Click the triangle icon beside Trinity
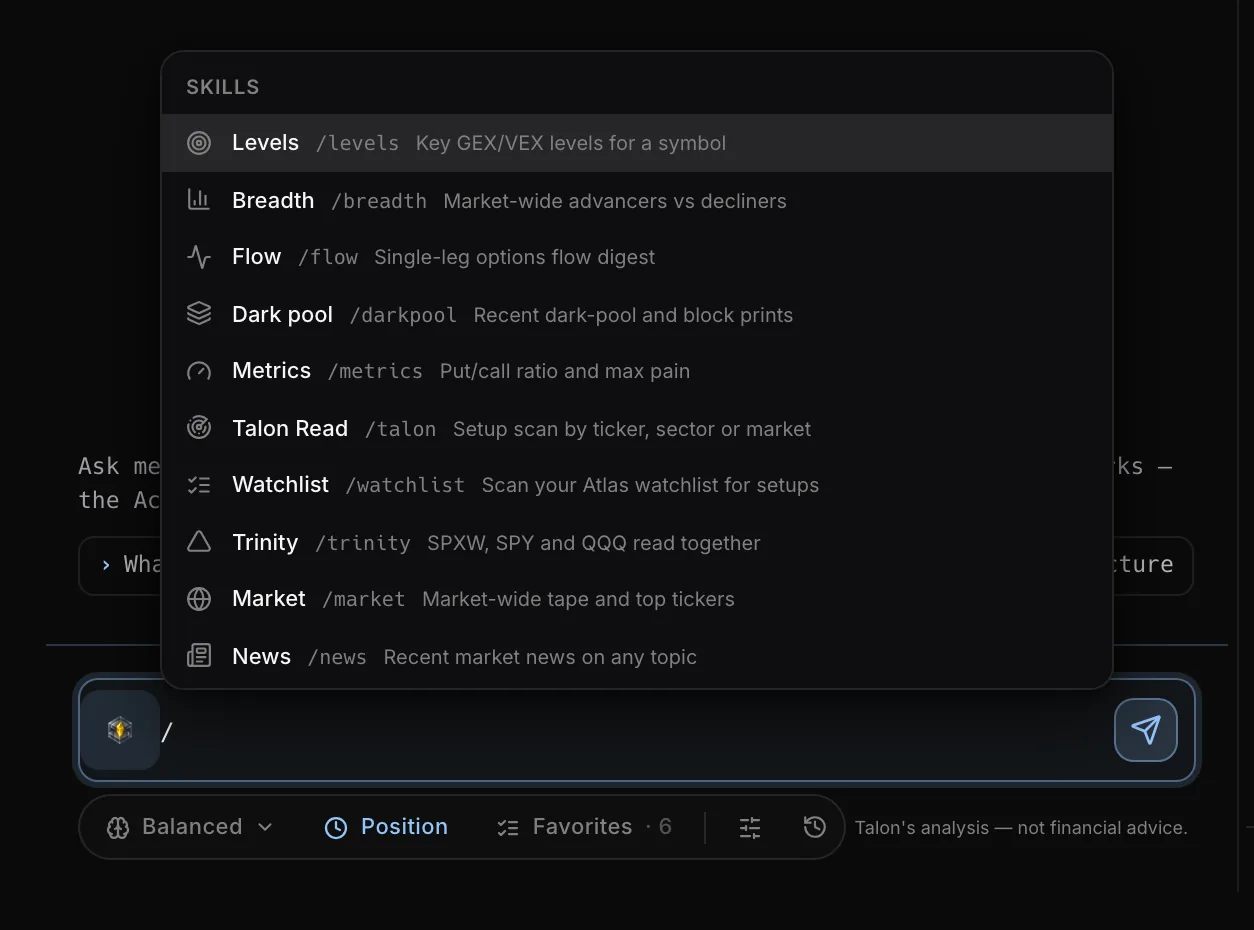1254x930 pixels. tap(199, 542)
